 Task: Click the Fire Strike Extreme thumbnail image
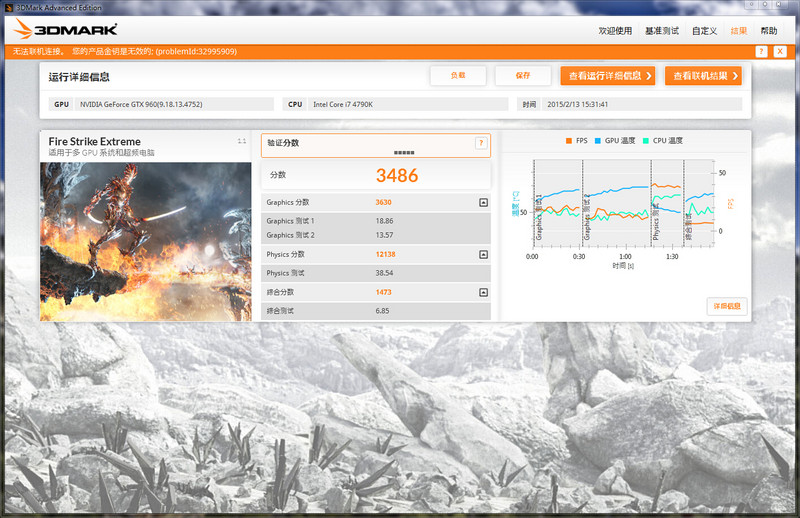click(145, 241)
